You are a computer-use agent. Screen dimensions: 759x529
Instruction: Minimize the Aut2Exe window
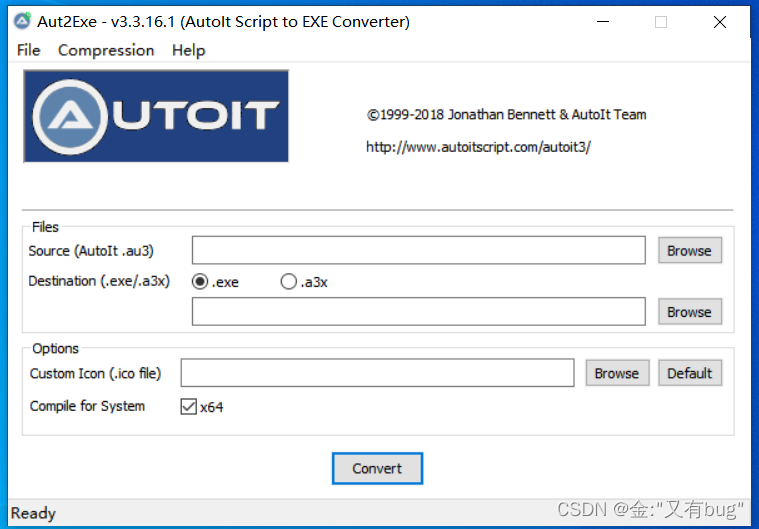pos(603,22)
